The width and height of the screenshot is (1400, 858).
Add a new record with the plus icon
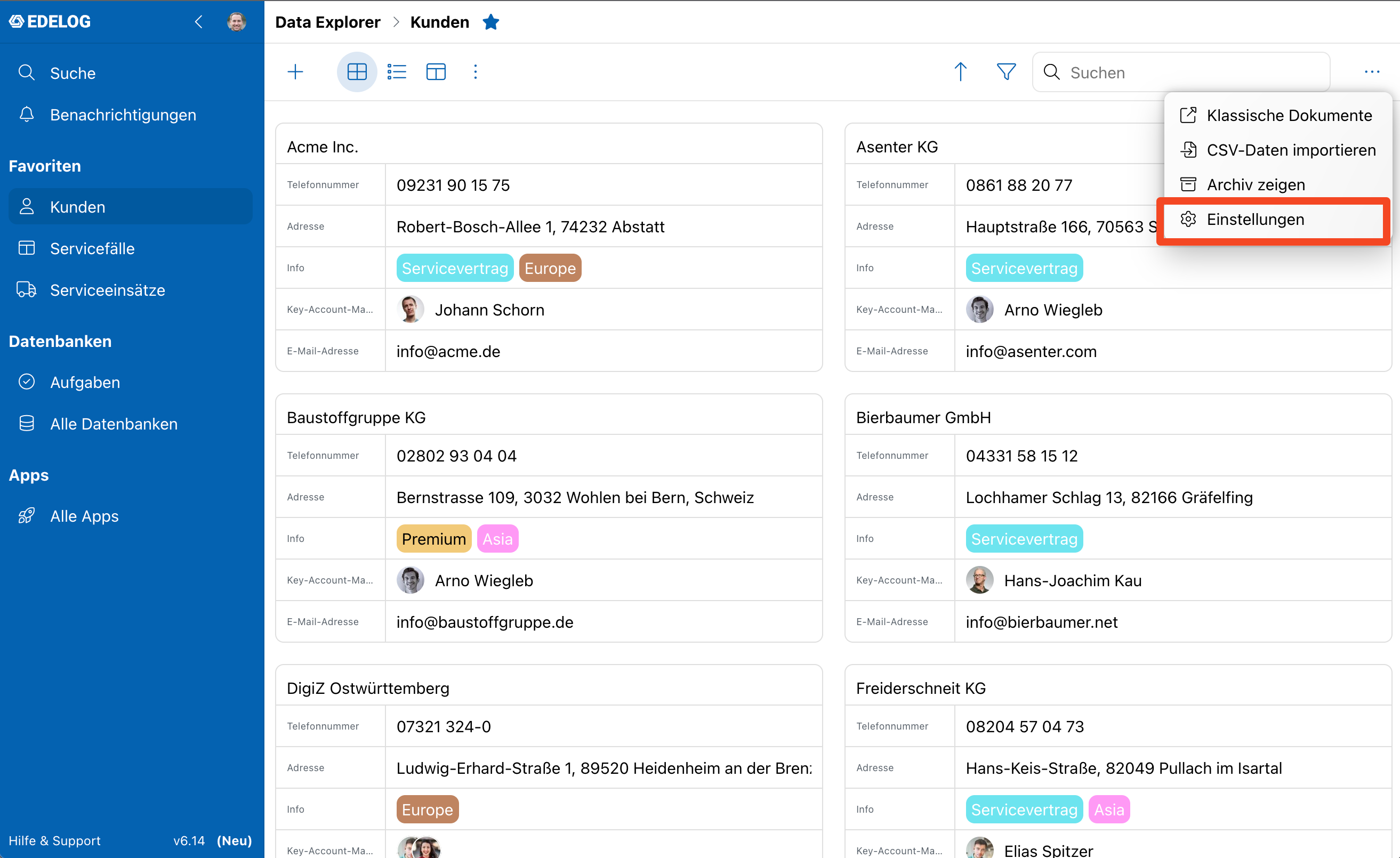[x=295, y=72]
